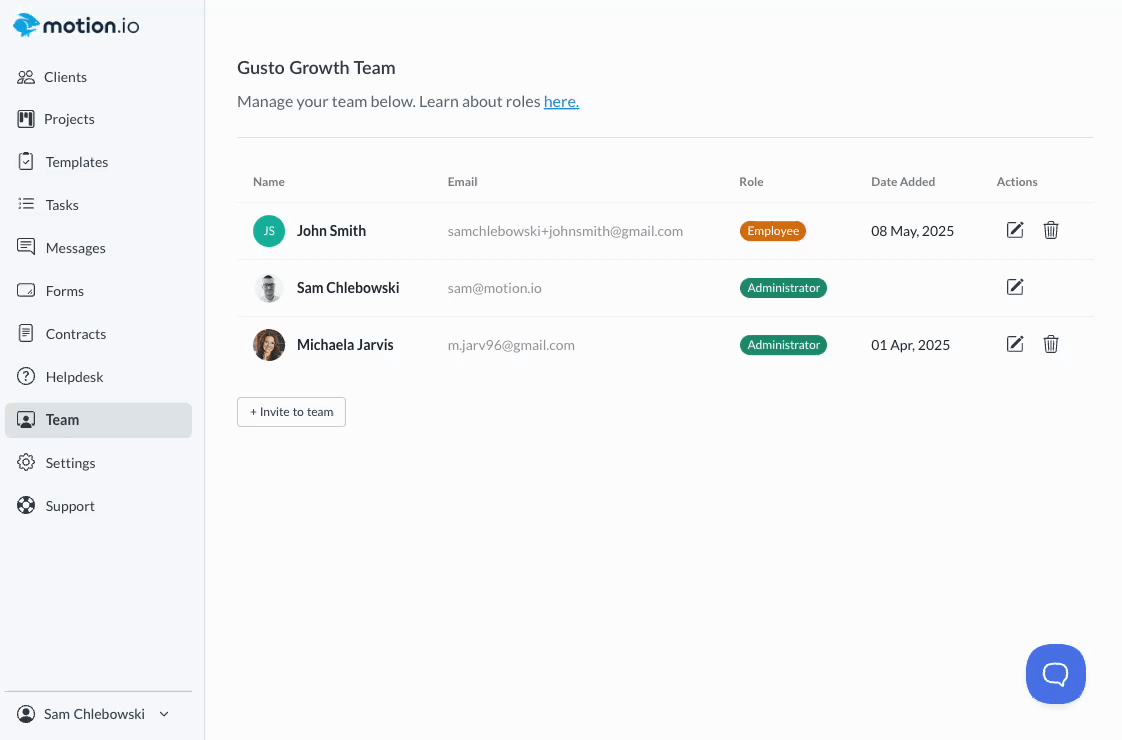Open the Settings page

(x=70, y=463)
